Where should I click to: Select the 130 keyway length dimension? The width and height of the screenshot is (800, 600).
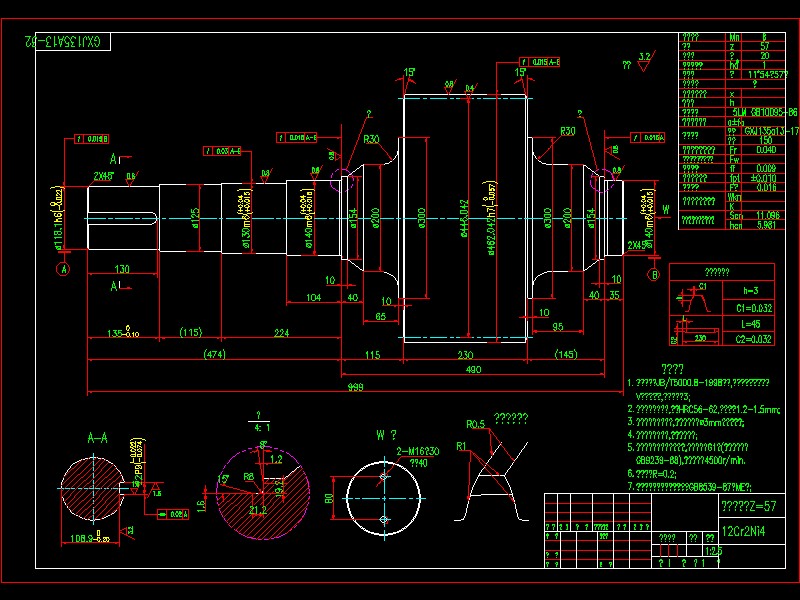pyautogui.click(x=122, y=269)
